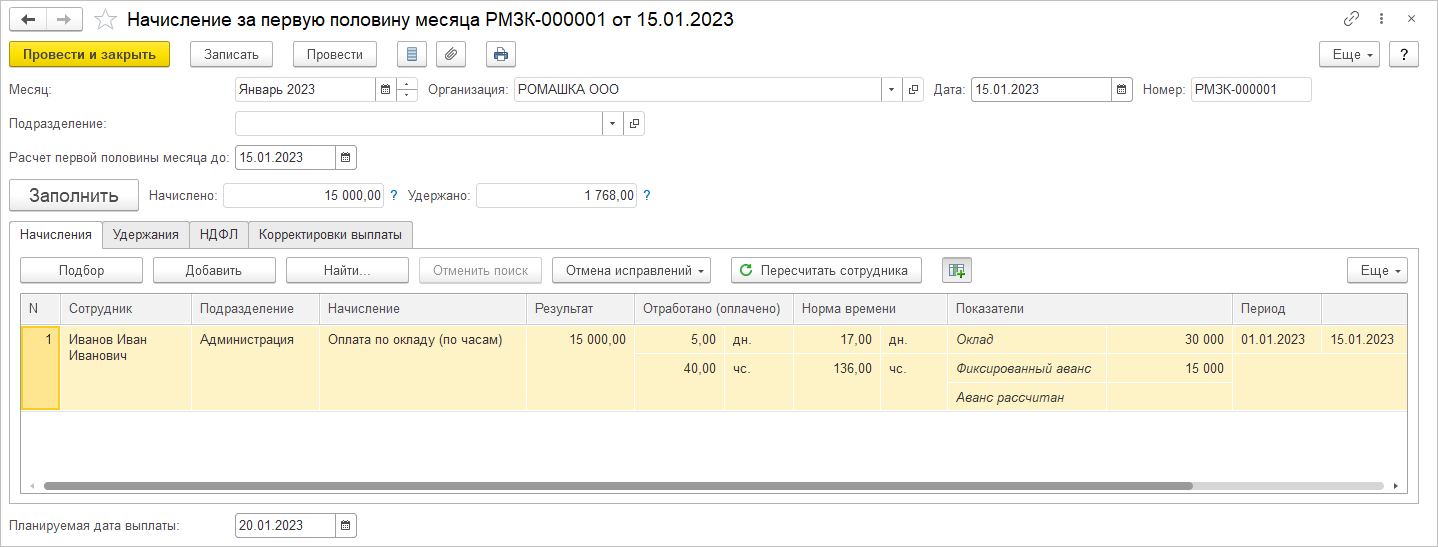Open the help question mark button
This screenshot has height=547, width=1438.
(1404, 54)
